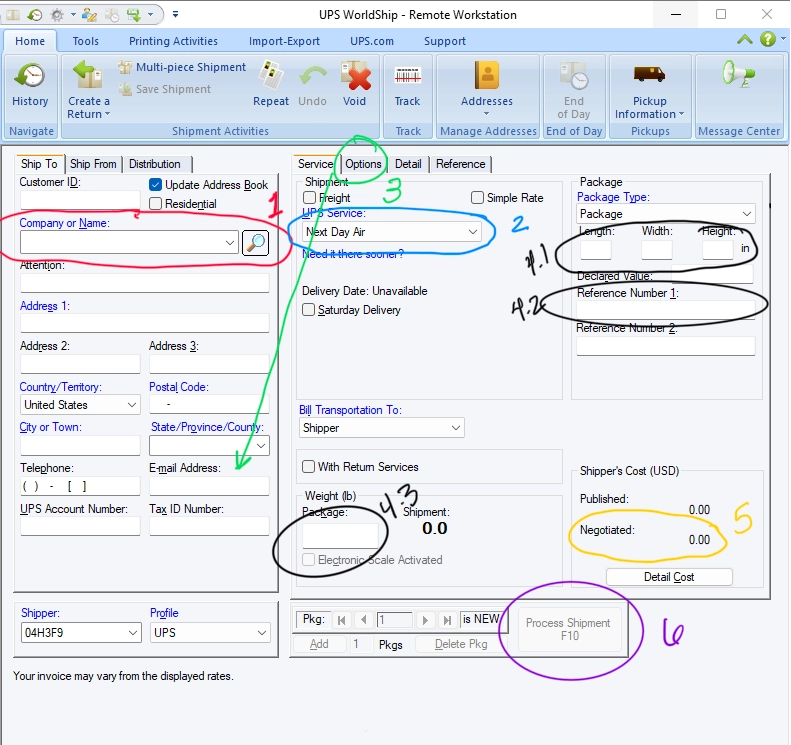Click Need it there sooner link
This screenshot has height=745, width=791.
tap(353, 254)
